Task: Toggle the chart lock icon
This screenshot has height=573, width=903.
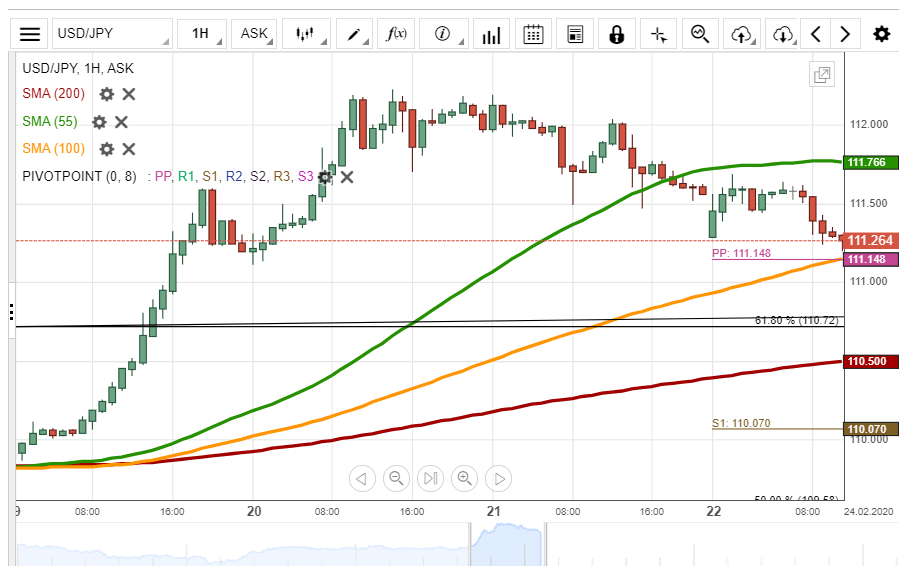Action: 616,34
